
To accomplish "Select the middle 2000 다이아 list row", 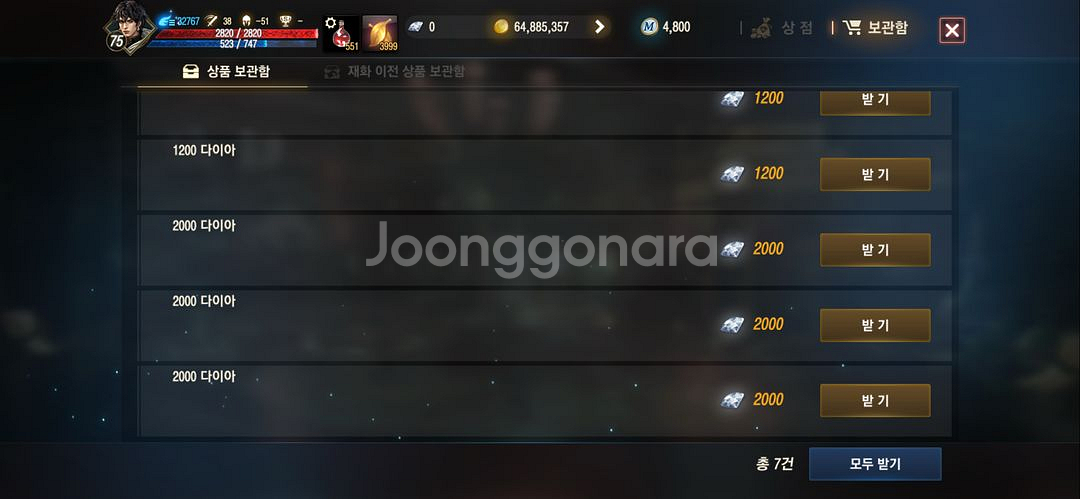I will (x=546, y=325).
